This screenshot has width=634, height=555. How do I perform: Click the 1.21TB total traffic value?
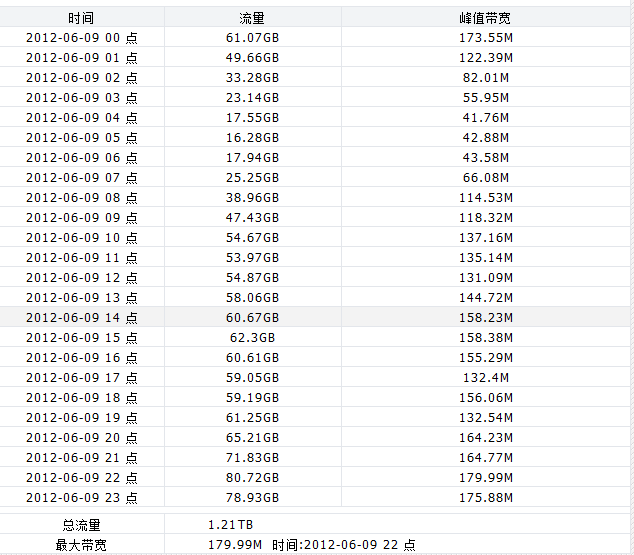point(230,525)
